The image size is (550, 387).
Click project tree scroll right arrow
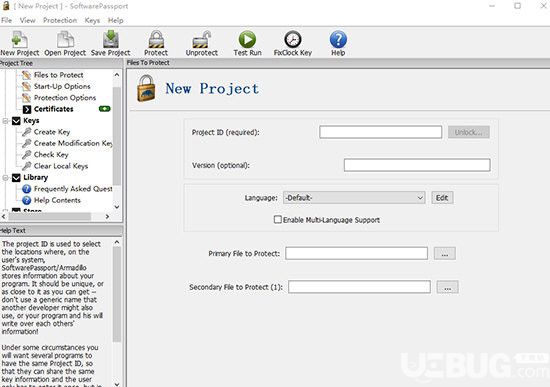coord(107,217)
